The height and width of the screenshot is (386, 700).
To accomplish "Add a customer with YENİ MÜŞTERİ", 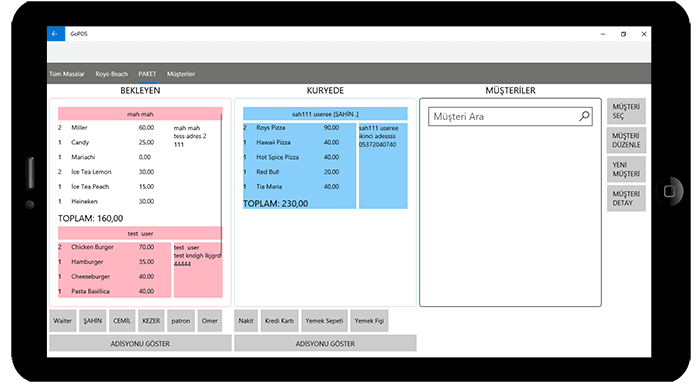I will pyautogui.click(x=626, y=169).
